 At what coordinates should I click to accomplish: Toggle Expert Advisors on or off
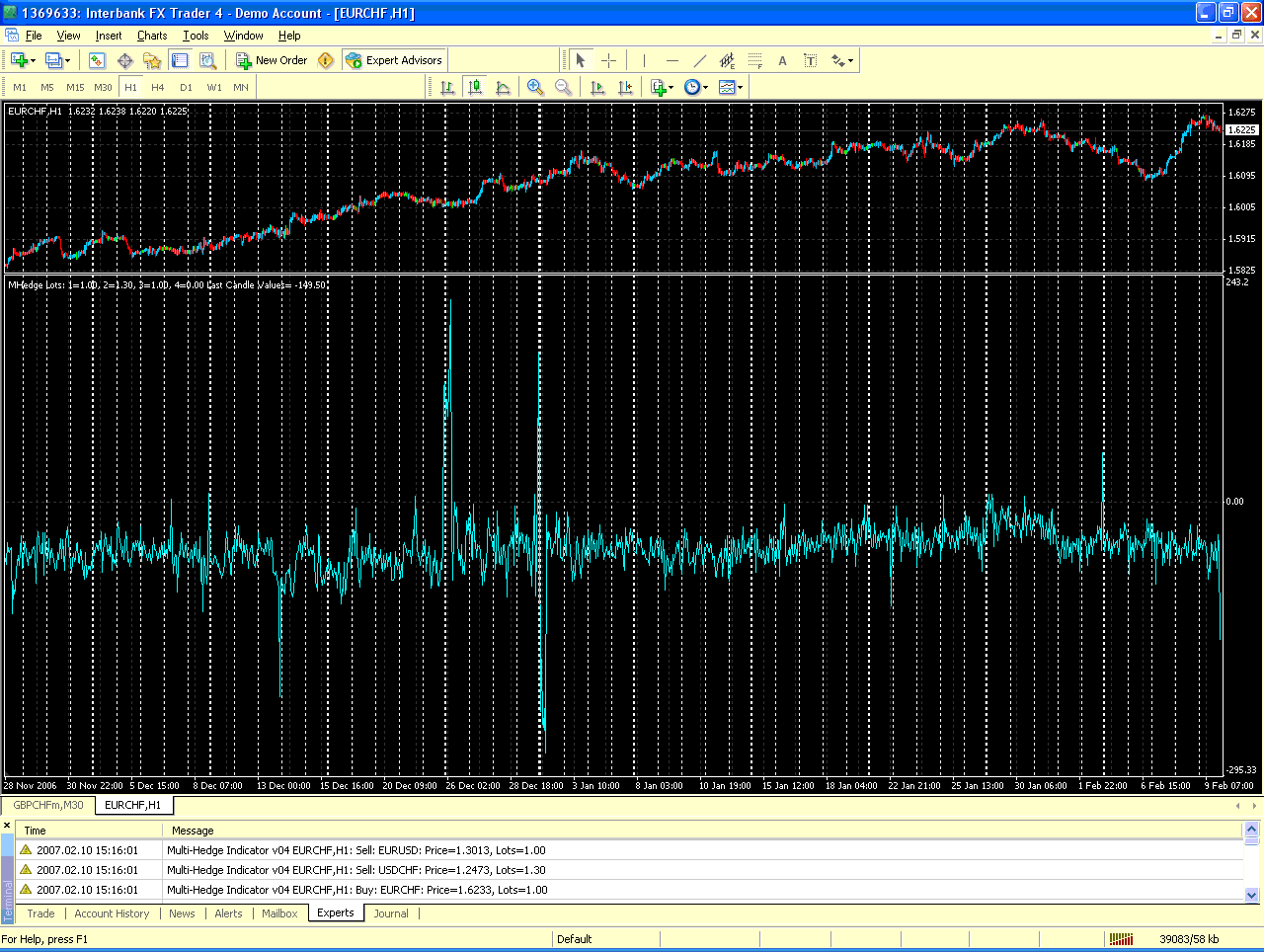pos(393,59)
